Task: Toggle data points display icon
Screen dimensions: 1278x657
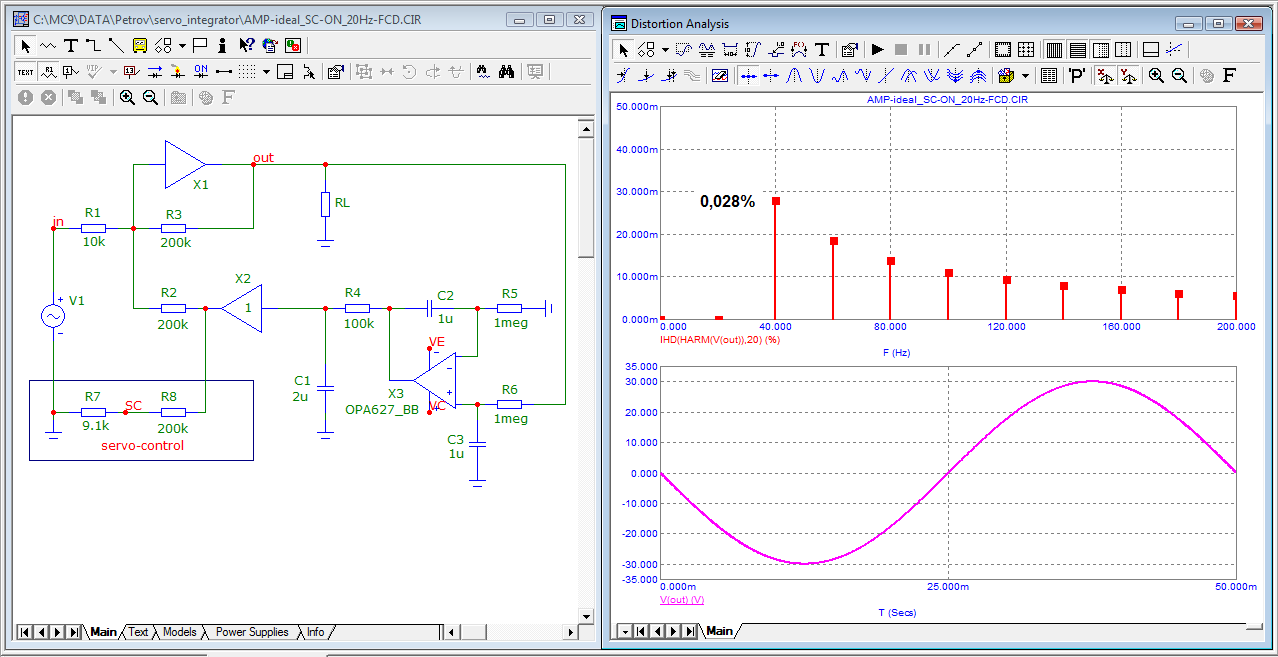Action: tap(950, 49)
